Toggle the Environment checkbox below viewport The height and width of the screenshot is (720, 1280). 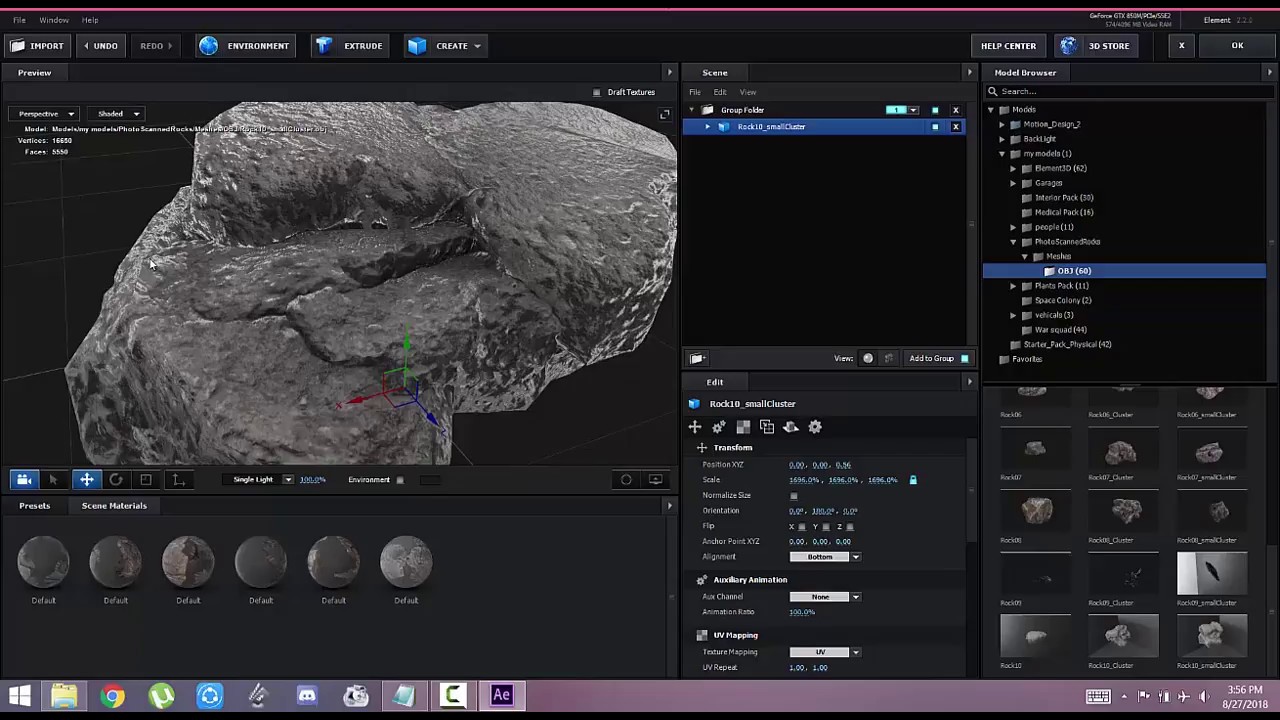[x=400, y=480]
